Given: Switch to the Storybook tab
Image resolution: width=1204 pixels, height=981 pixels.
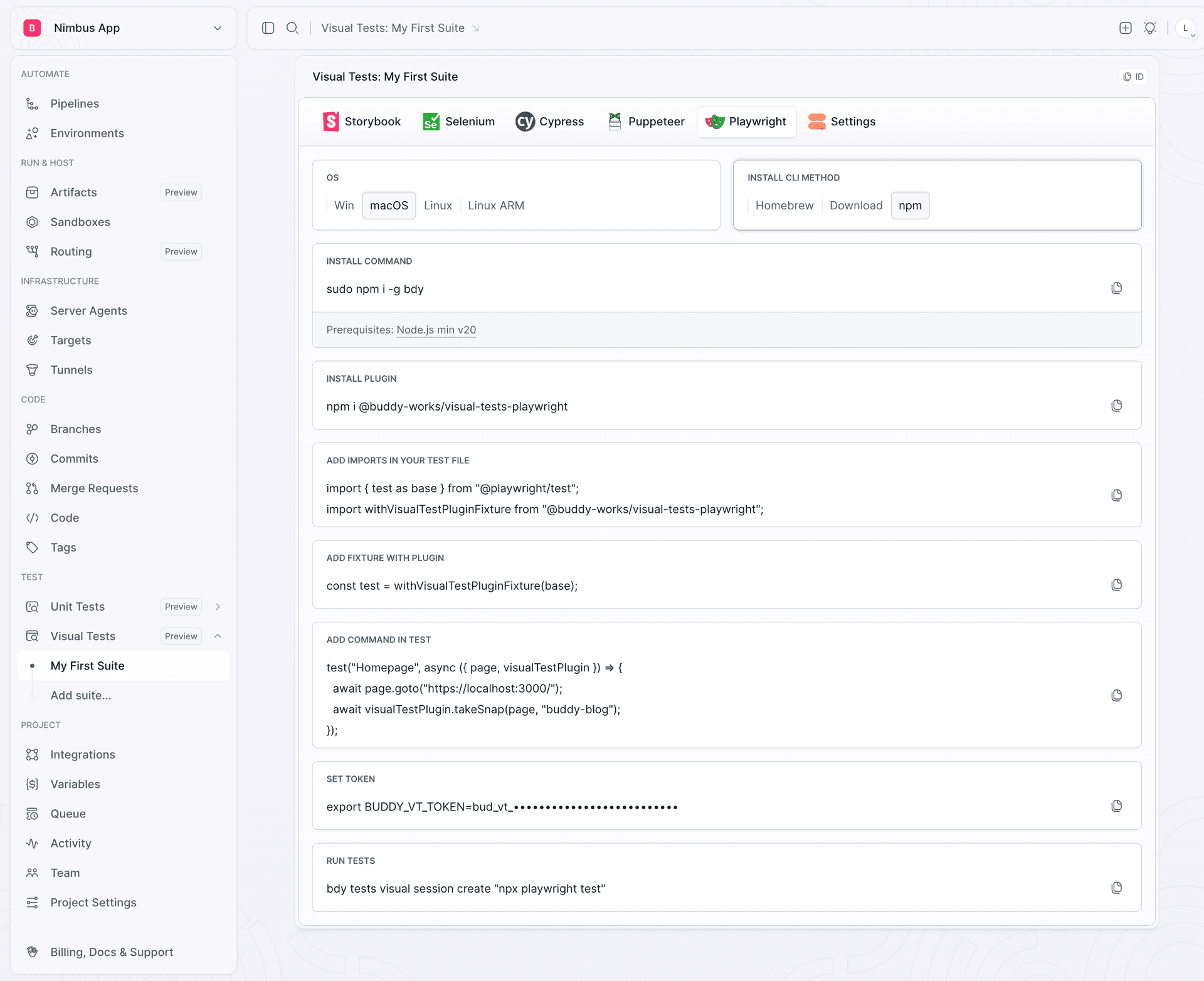Looking at the screenshot, I should pyautogui.click(x=362, y=122).
